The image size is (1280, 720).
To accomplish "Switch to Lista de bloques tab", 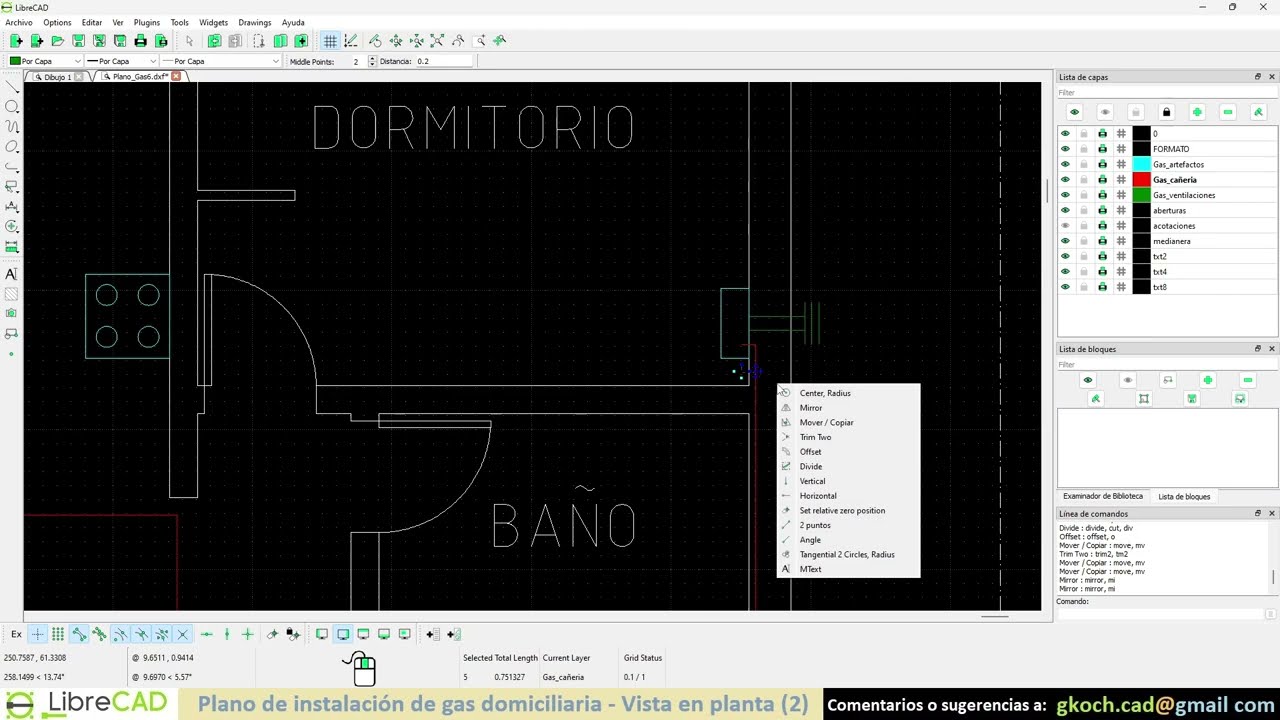I will point(1184,496).
